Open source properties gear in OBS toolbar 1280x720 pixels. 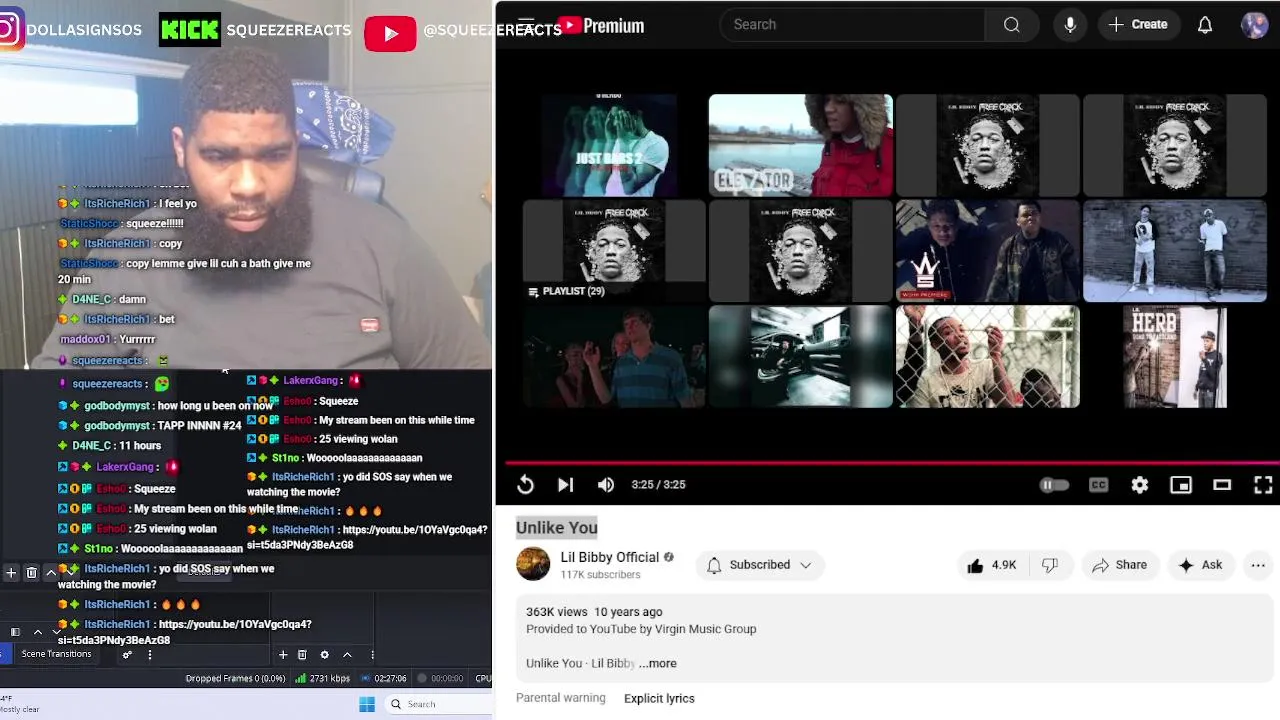click(324, 655)
